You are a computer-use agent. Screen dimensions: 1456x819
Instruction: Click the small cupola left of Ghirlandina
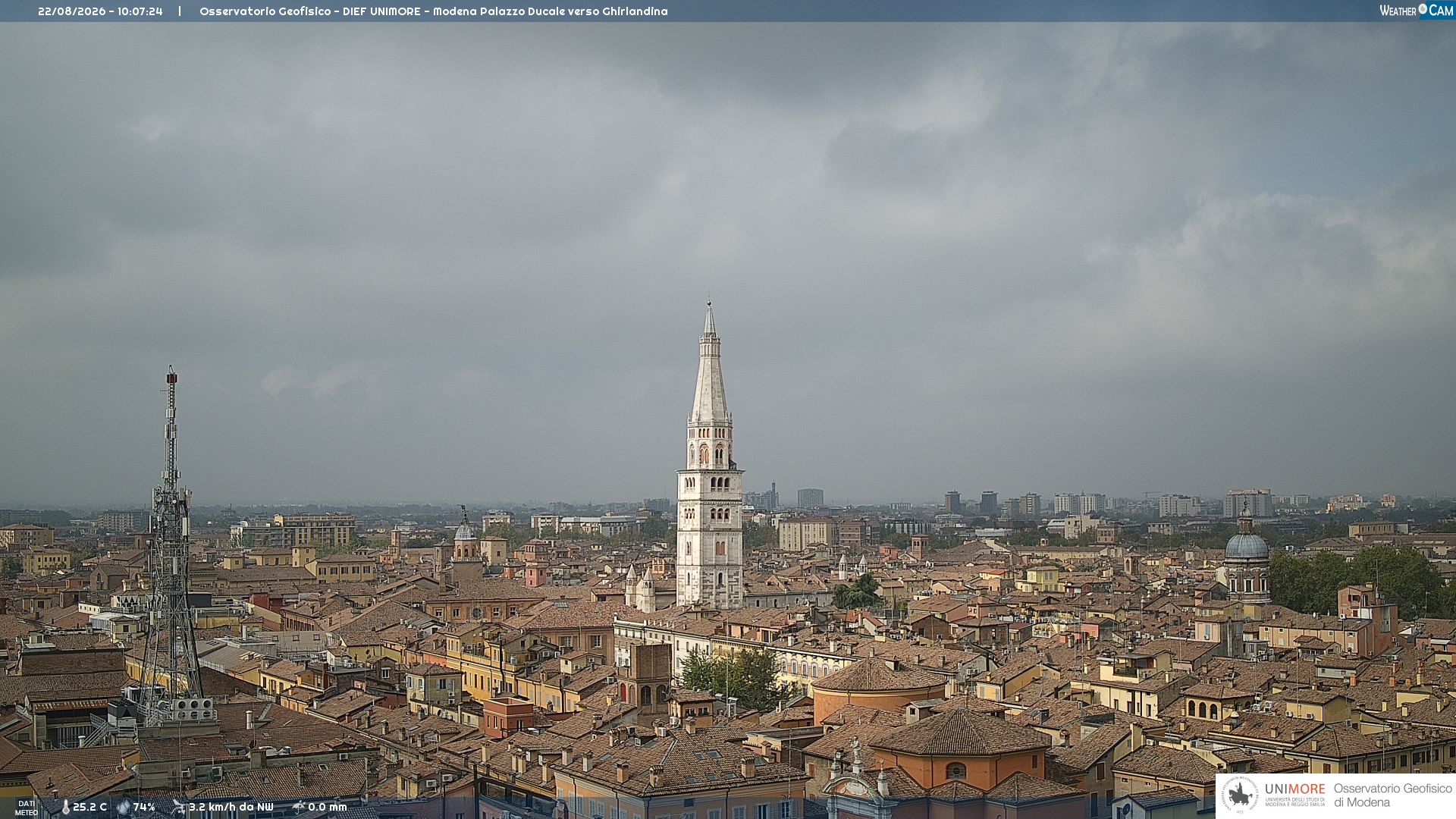[465, 531]
